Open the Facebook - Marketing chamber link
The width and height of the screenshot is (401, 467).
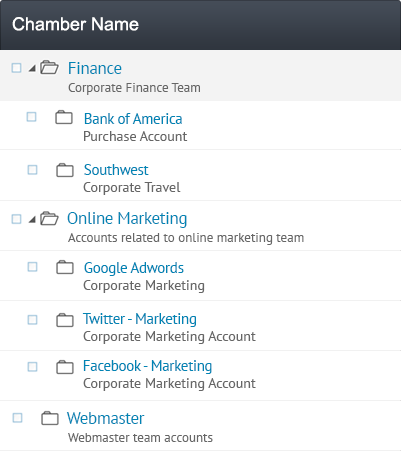tap(147, 366)
